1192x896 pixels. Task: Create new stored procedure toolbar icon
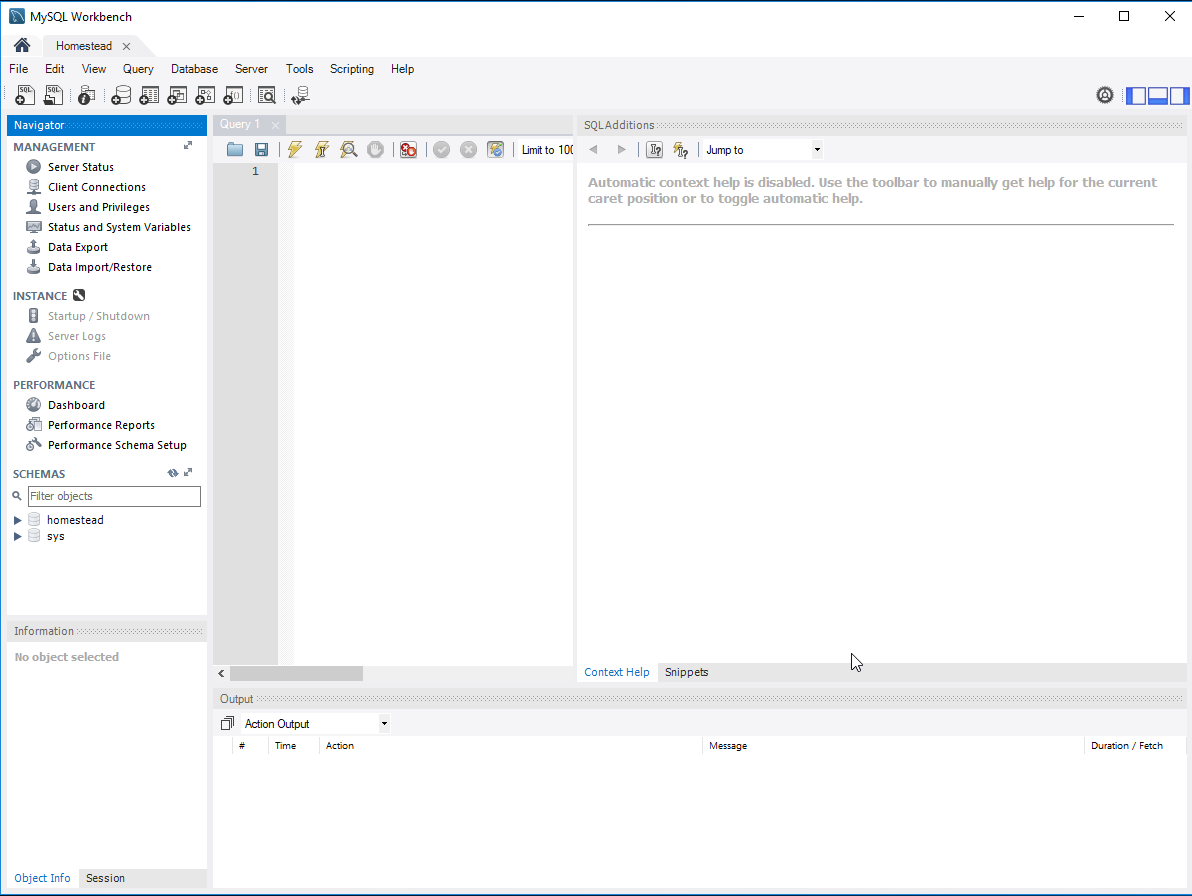point(205,95)
